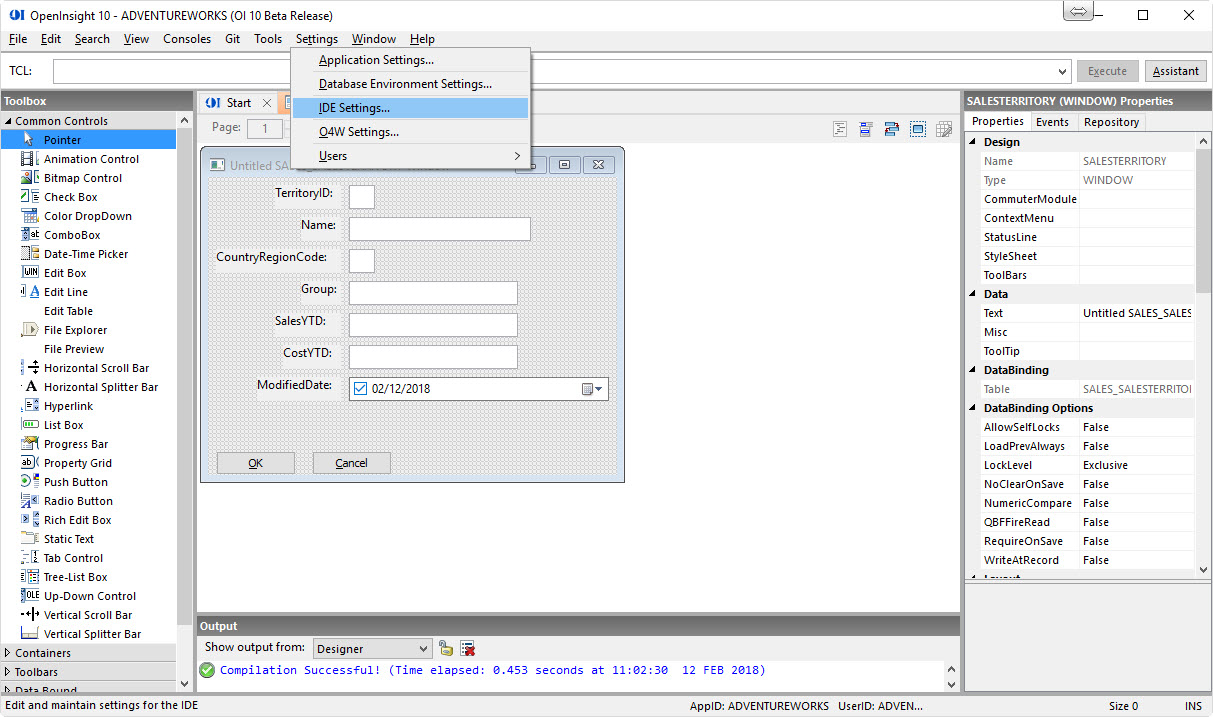1213x717 pixels.
Task: Click the OK button on the form
Action: tap(256, 463)
